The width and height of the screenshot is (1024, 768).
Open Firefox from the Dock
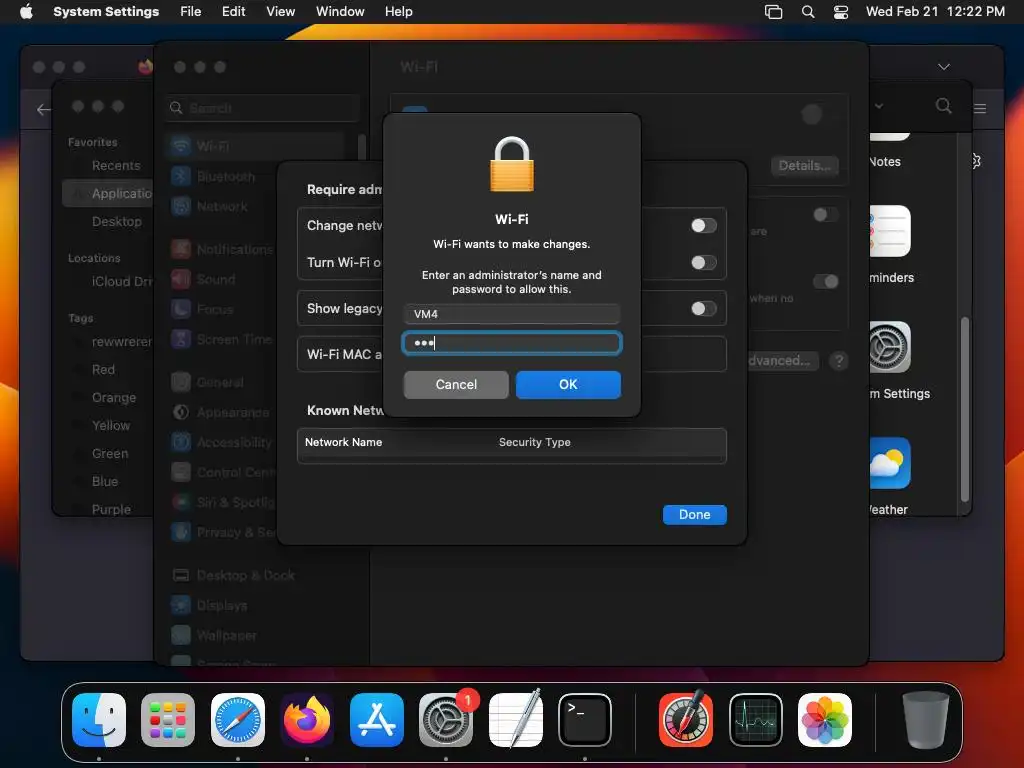pos(307,720)
